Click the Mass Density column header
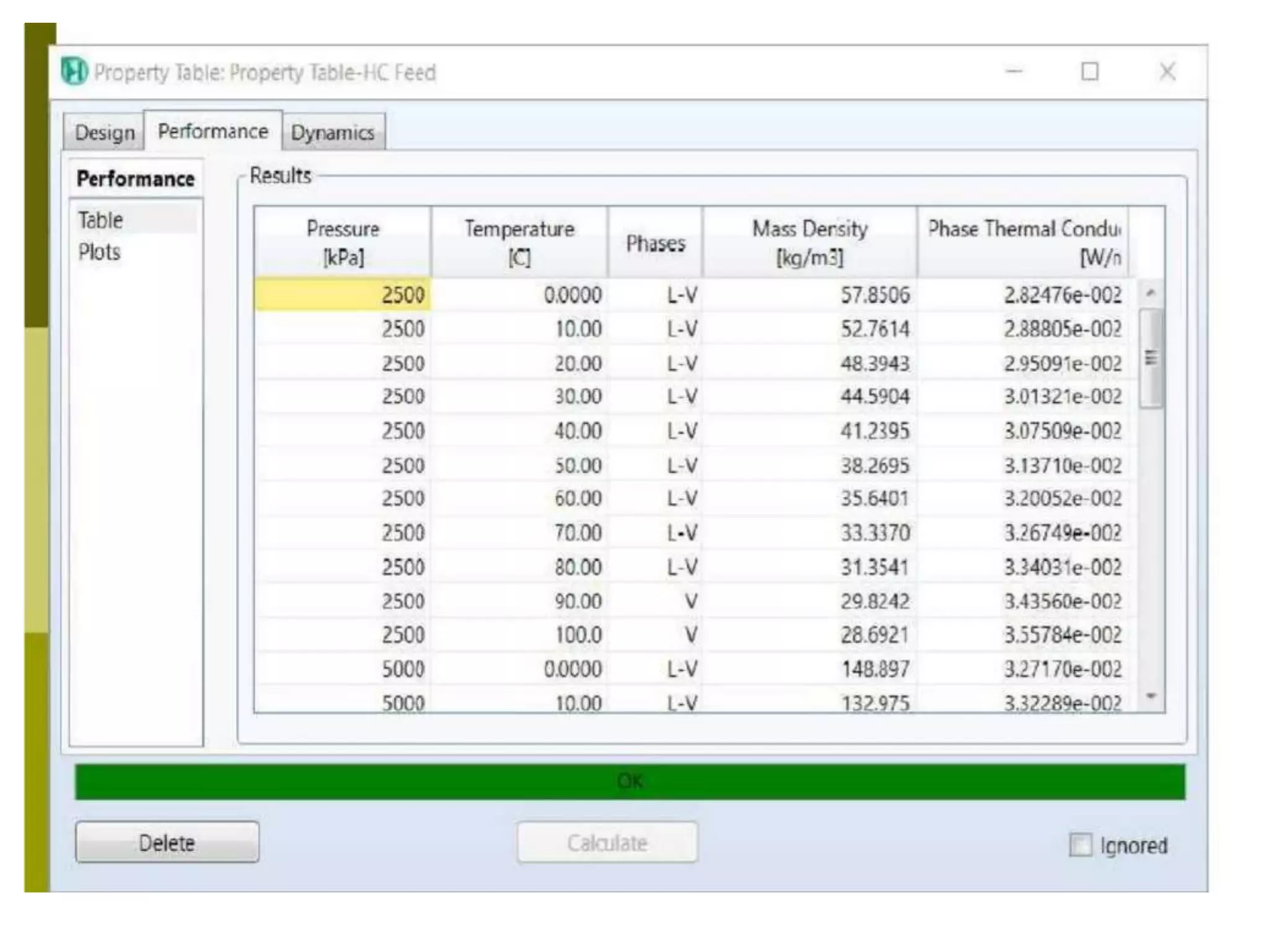1269x952 pixels. [x=809, y=242]
